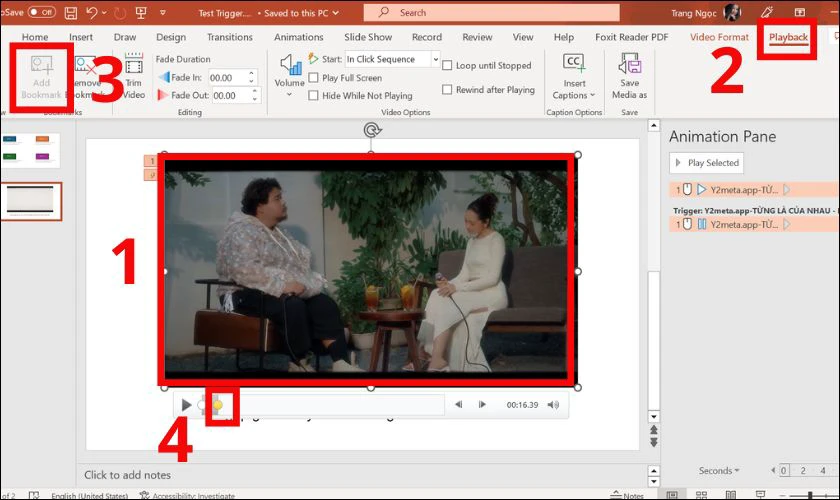Click the Fade Out time field
Screen dimensions: 840x500
pyautogui.click(x=230, y=95)
